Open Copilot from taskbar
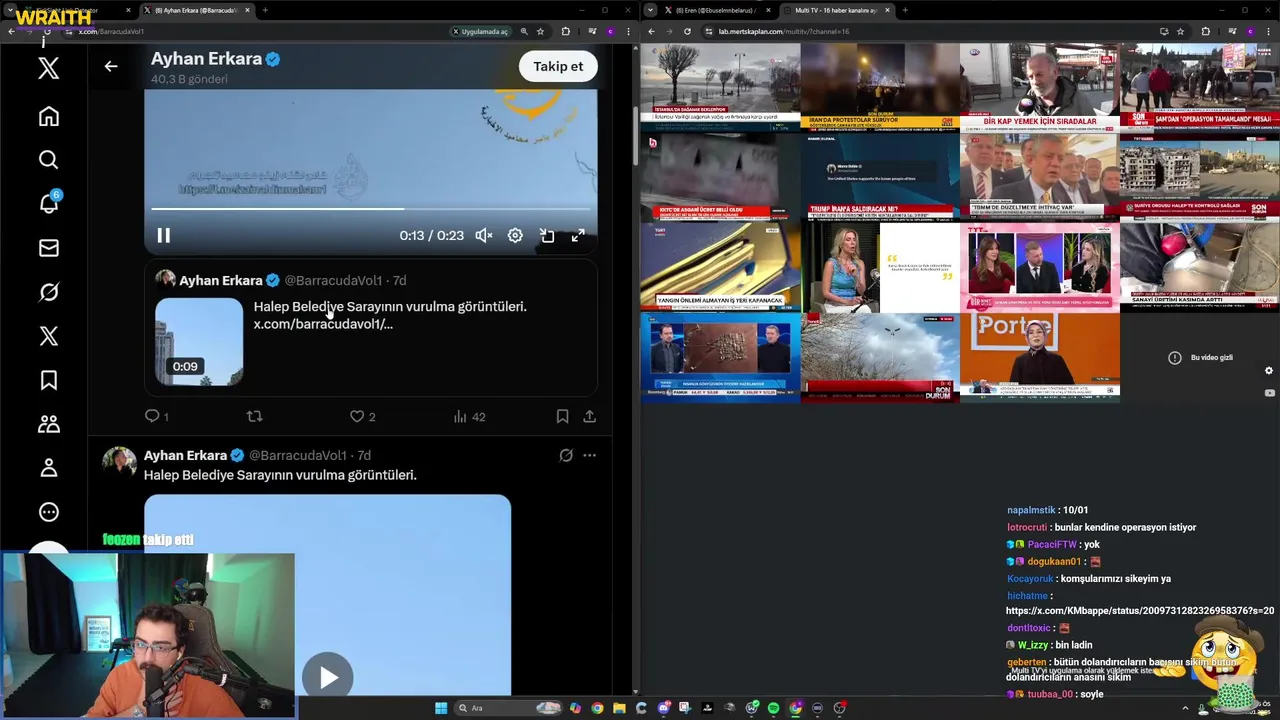Screen dimensions: 1280x720 tap(575, 708)
